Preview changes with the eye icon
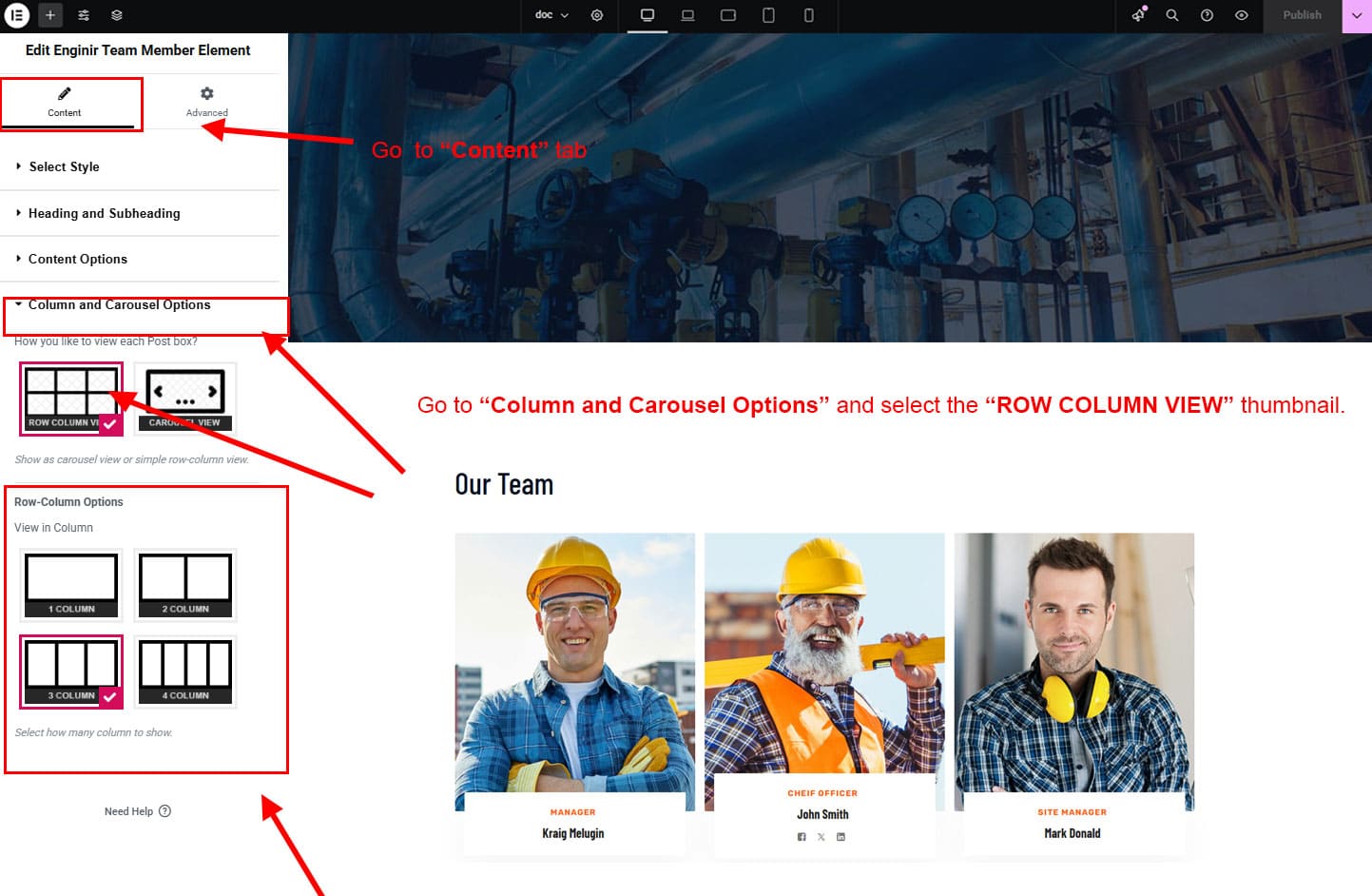The height and width of the screenshot is (896, 1372). pos(1241,15)
